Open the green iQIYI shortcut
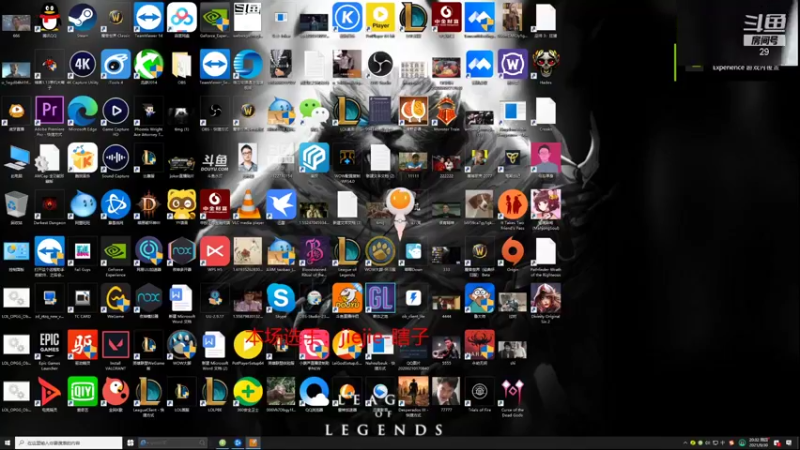 coord(83,392)
